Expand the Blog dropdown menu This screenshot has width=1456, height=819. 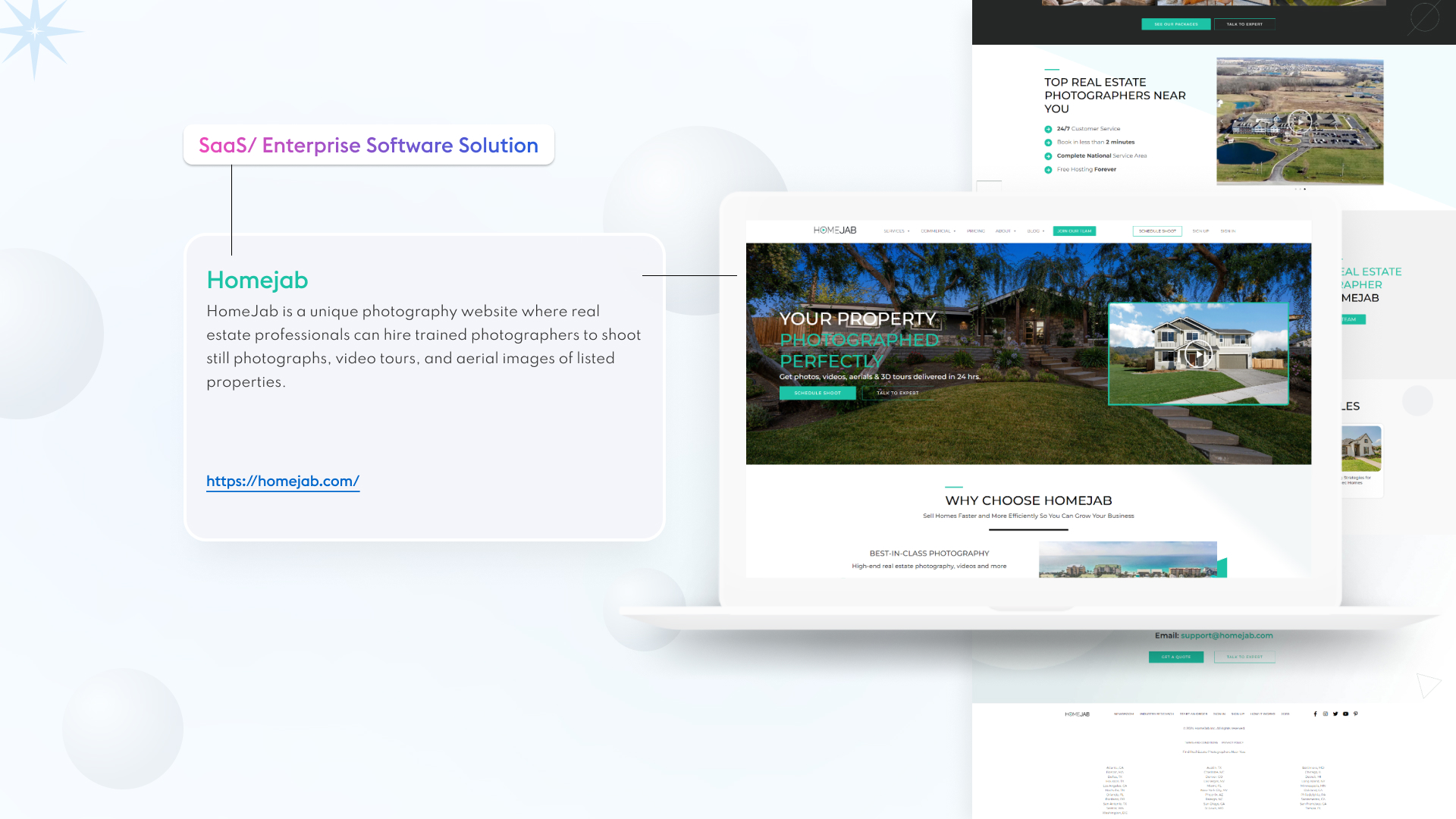1036,231
